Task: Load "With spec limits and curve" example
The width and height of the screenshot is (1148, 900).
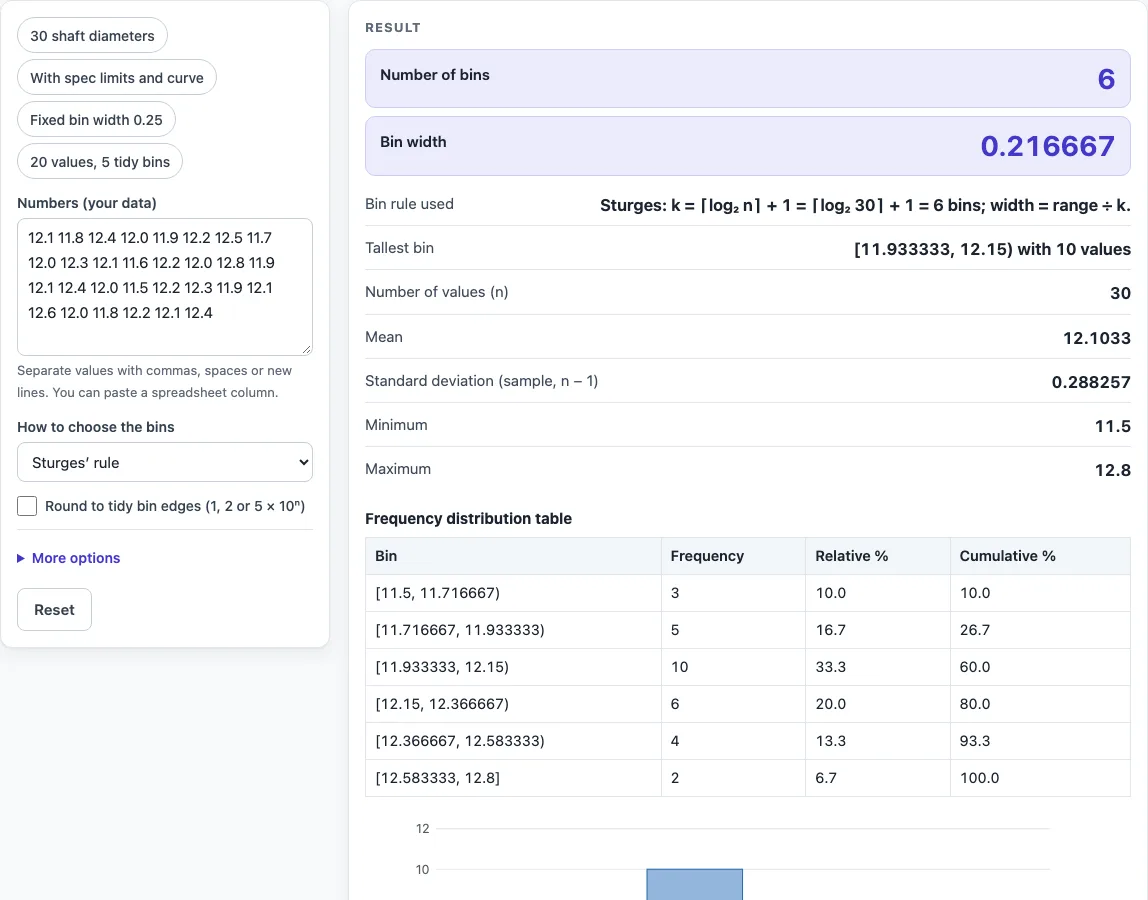Action: [116, 78]
